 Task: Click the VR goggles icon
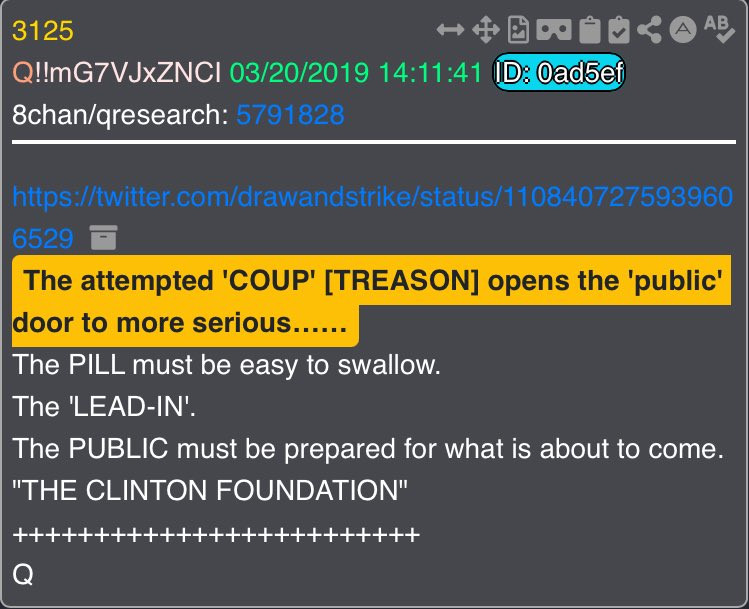(554, 30)
